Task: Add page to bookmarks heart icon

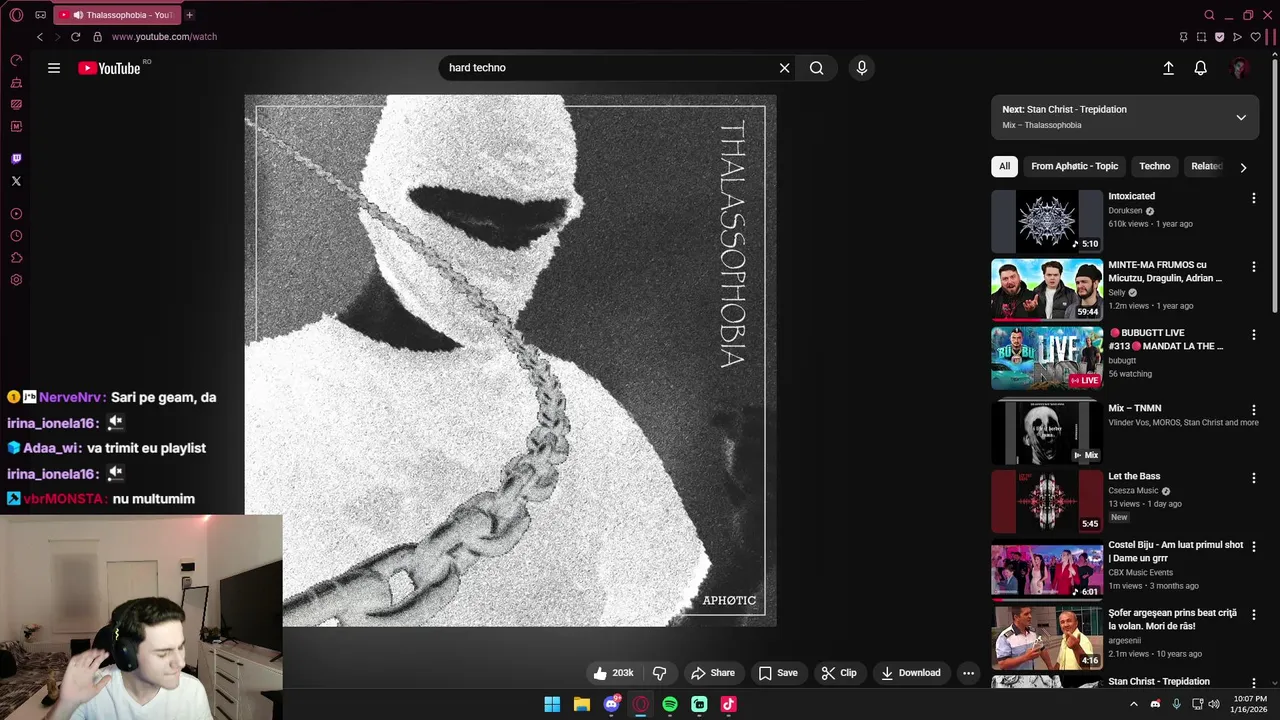Action: [1255, 37]
